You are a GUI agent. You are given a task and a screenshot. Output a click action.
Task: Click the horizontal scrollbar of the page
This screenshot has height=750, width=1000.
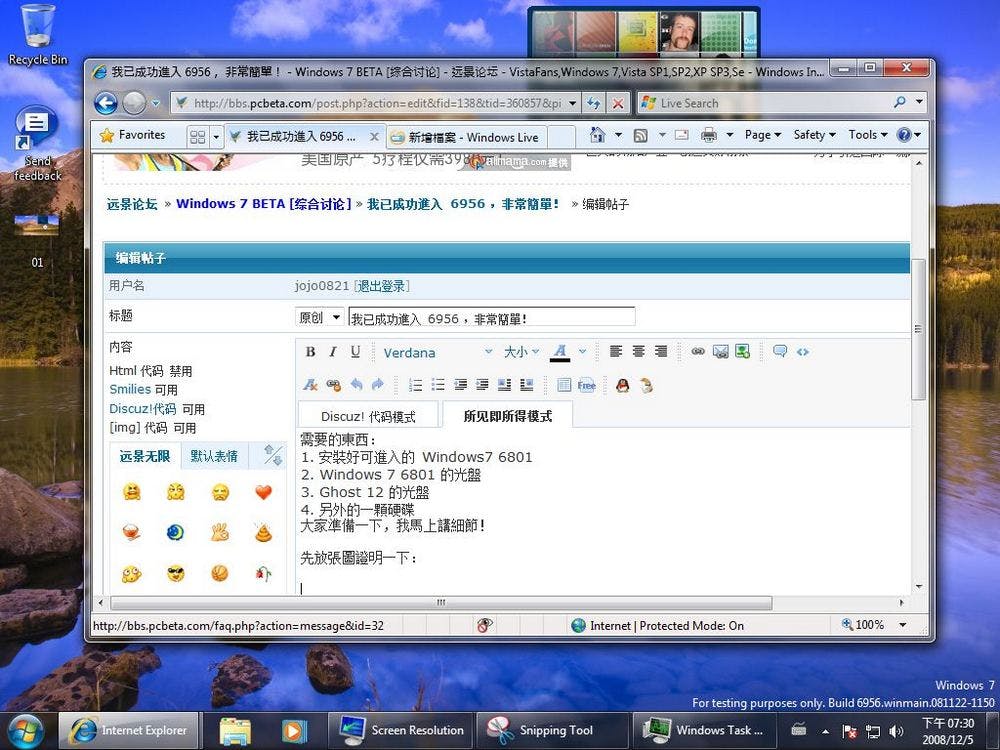441,602
